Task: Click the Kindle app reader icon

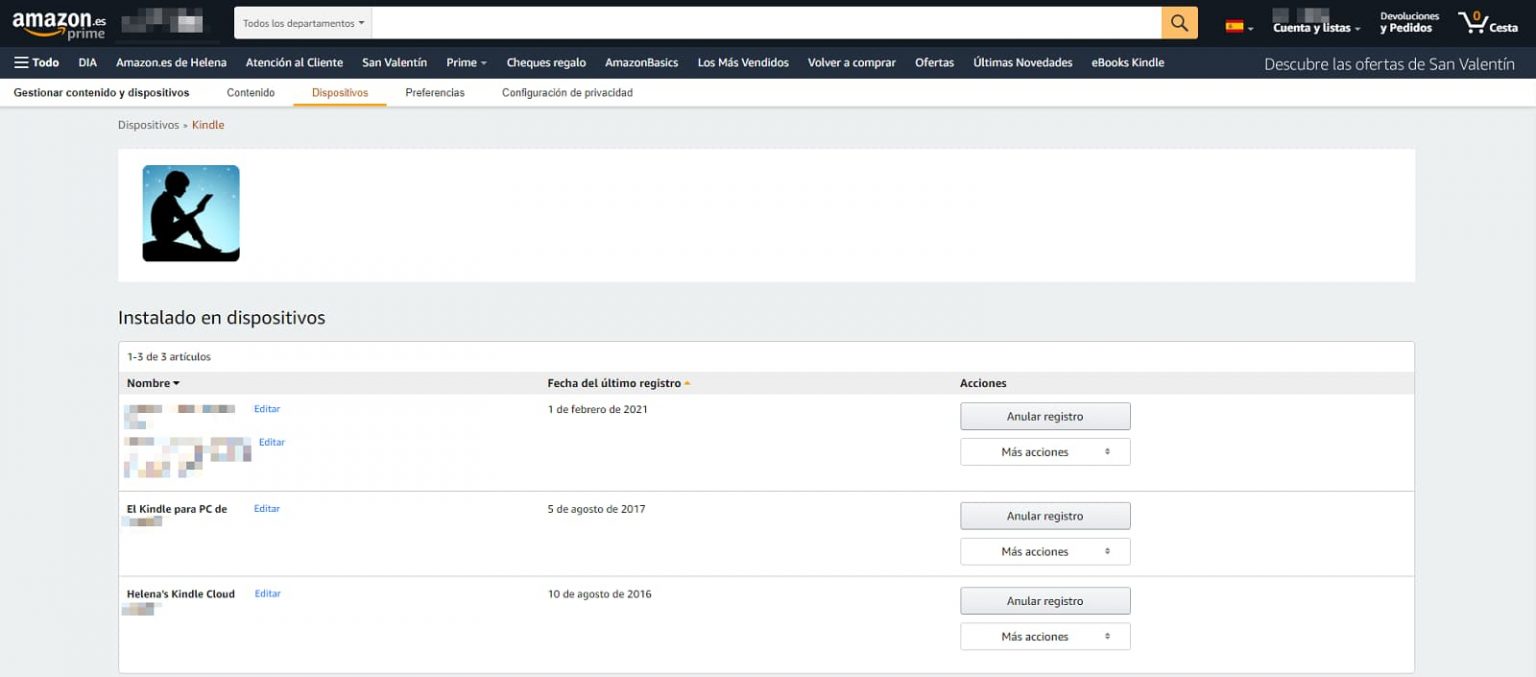Action: coord(190,212)
